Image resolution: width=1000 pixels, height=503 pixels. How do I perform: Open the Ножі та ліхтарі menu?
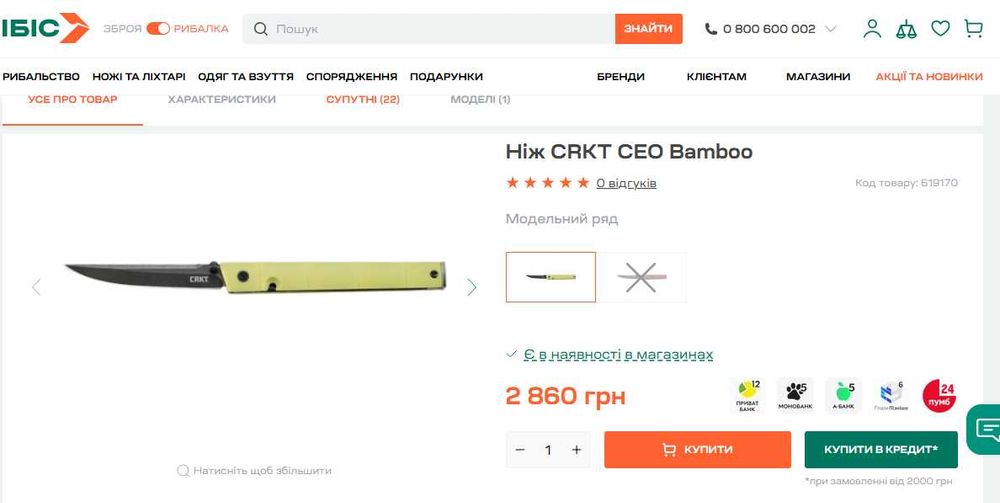pos(139,77)
